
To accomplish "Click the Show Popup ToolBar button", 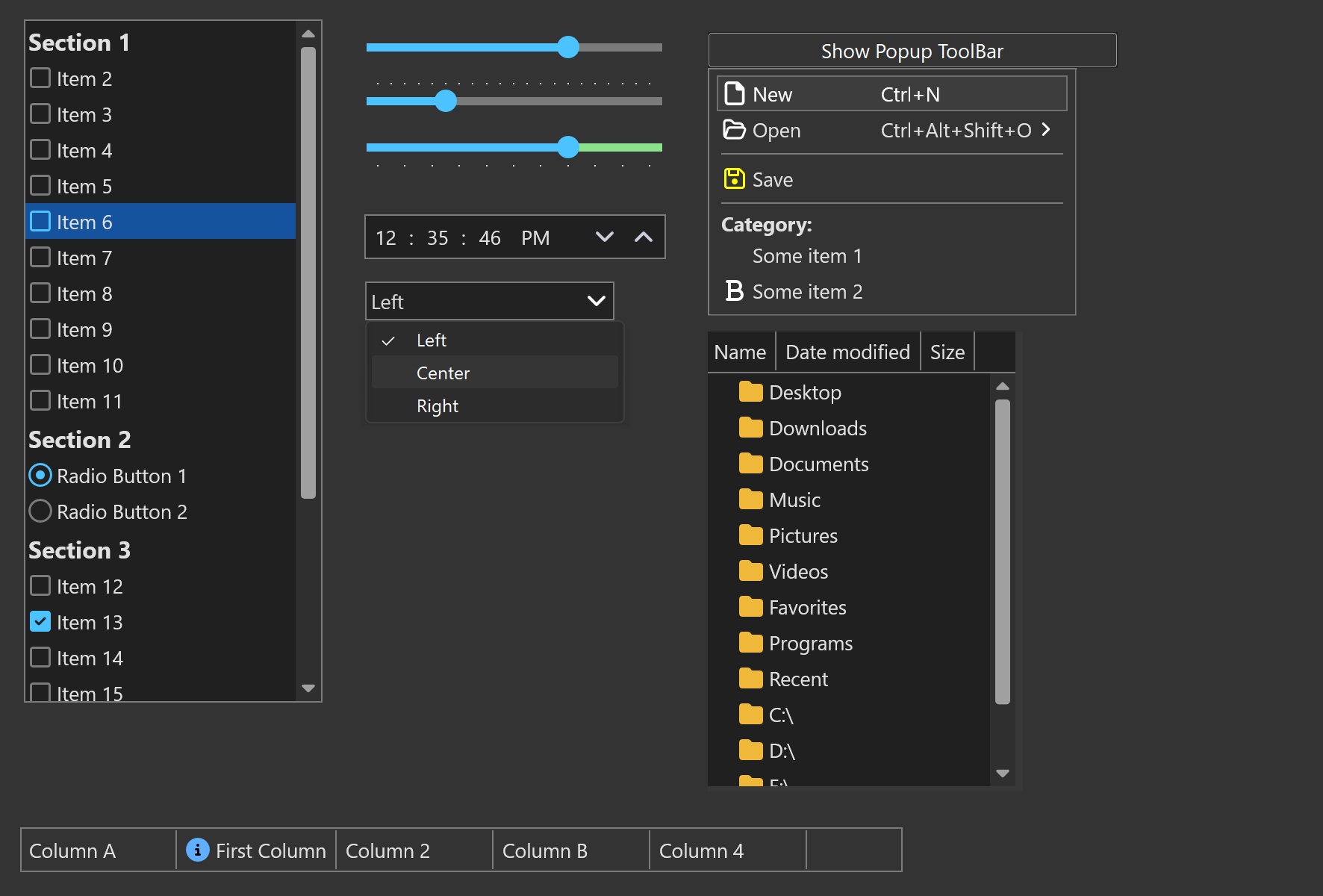I will point(912,51).
